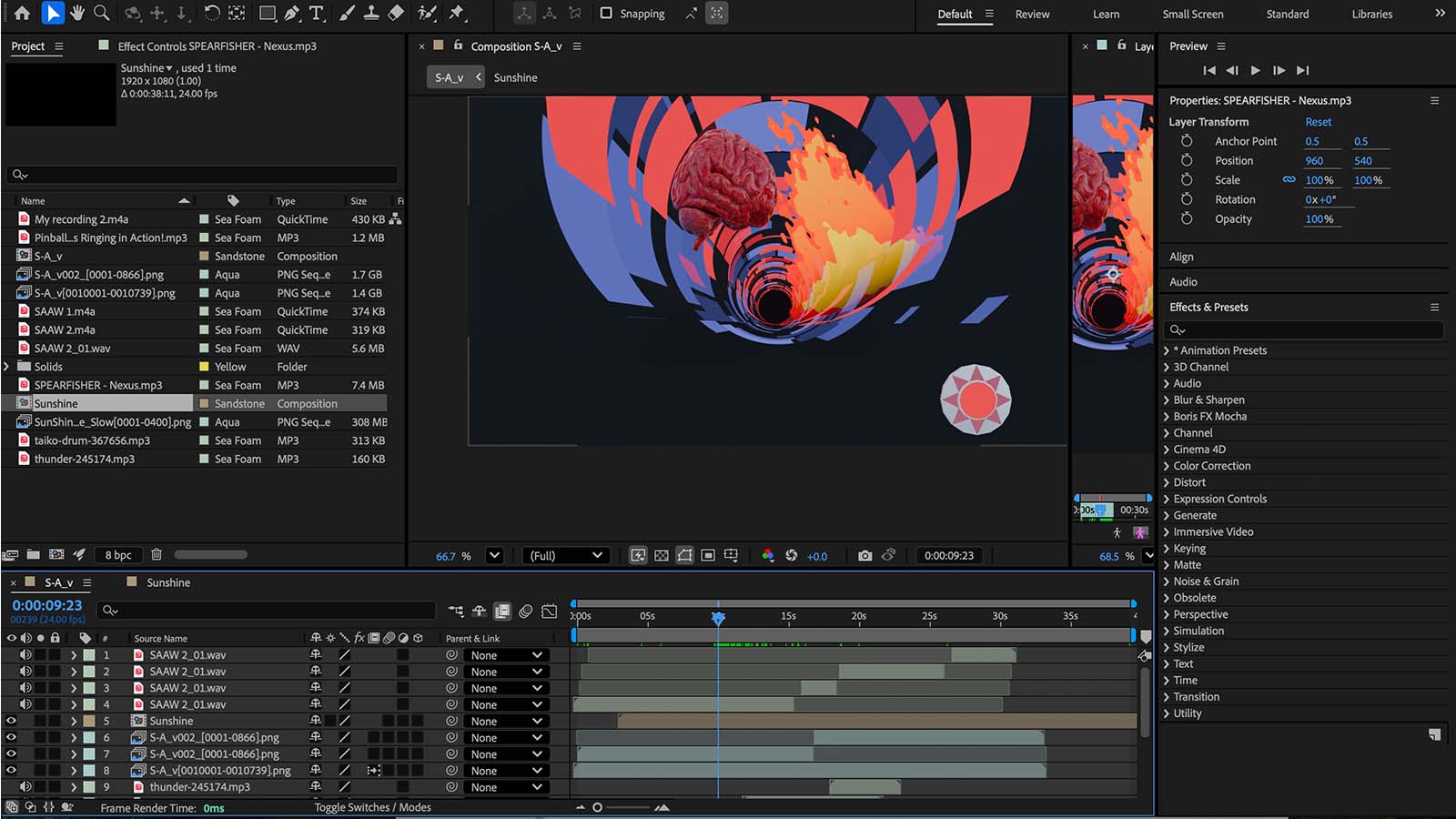The image size is (1456, 819).
Task: Select the Hand tool in toolbar
Action: [77, 13]
